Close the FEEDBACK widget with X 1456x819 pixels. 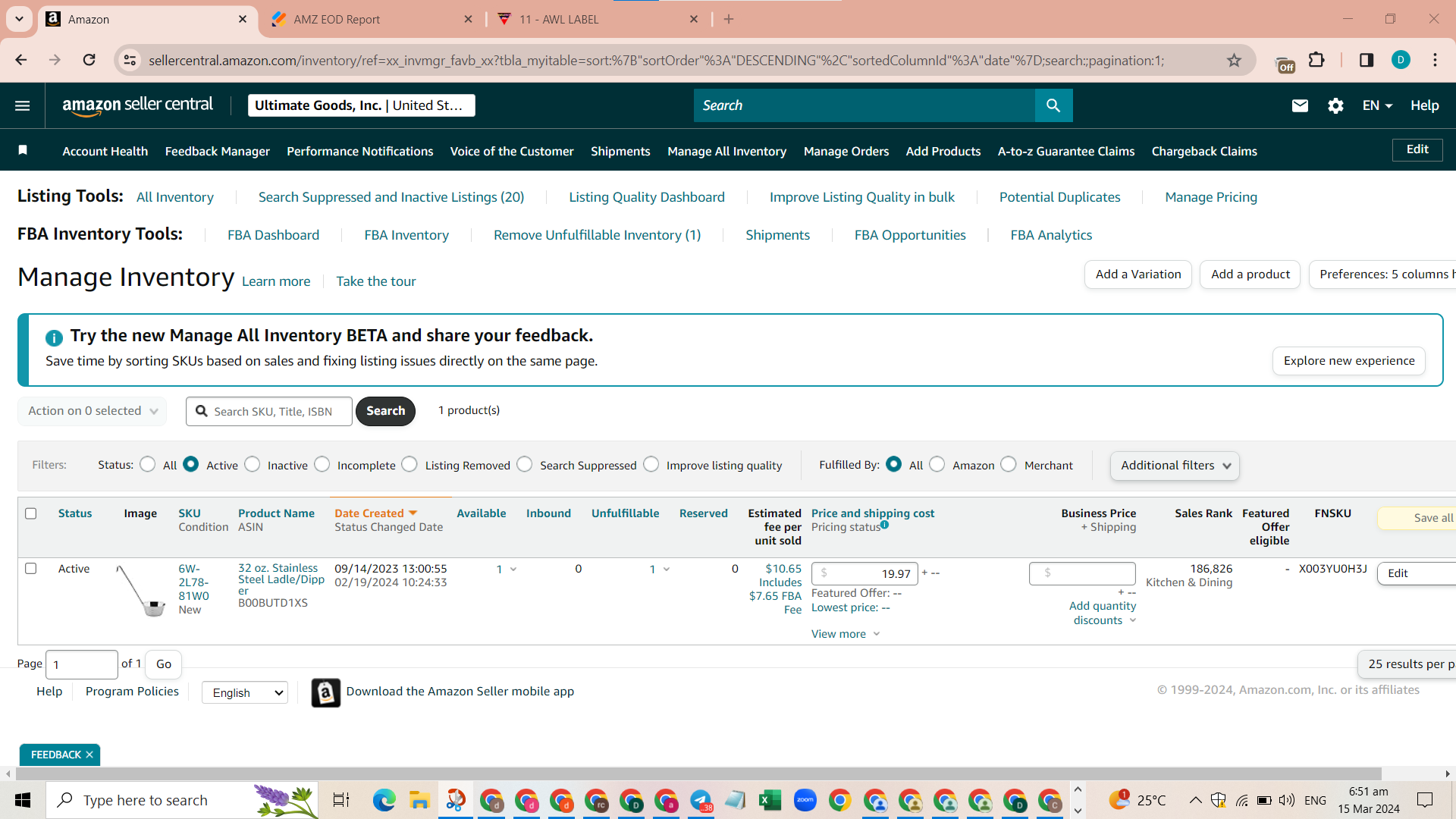coord(89,755)
